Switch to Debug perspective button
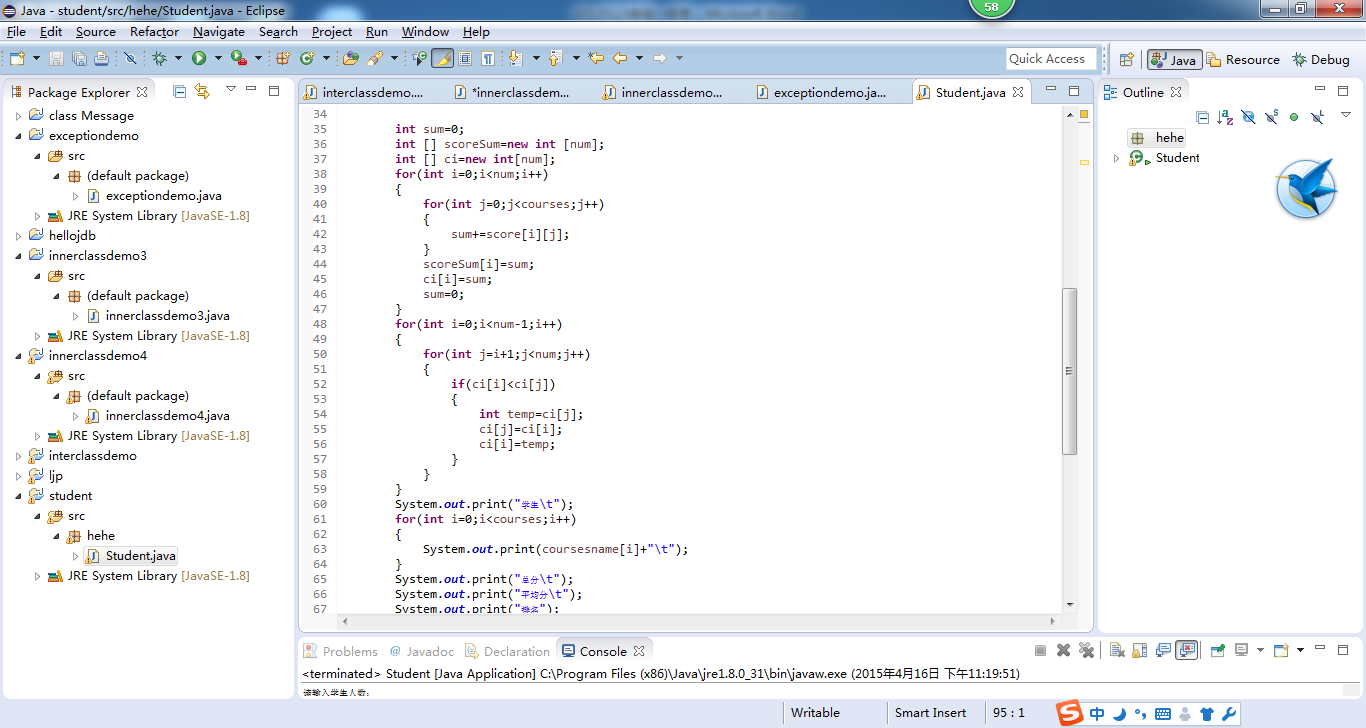The height and width of the screenshot is (728, 1366). [x=1320, y=59]
